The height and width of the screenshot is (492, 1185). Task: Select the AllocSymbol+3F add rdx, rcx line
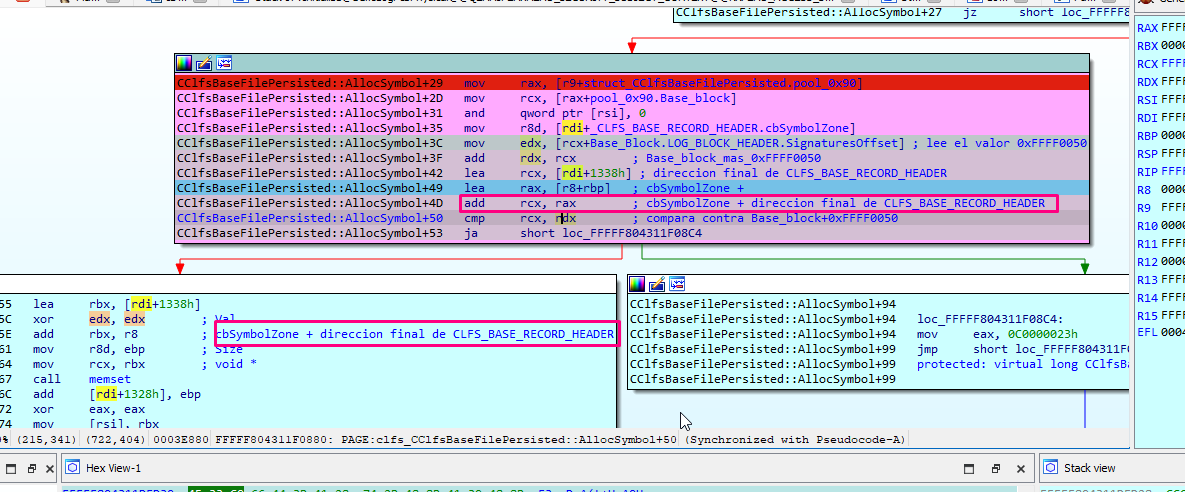[632, 158]
